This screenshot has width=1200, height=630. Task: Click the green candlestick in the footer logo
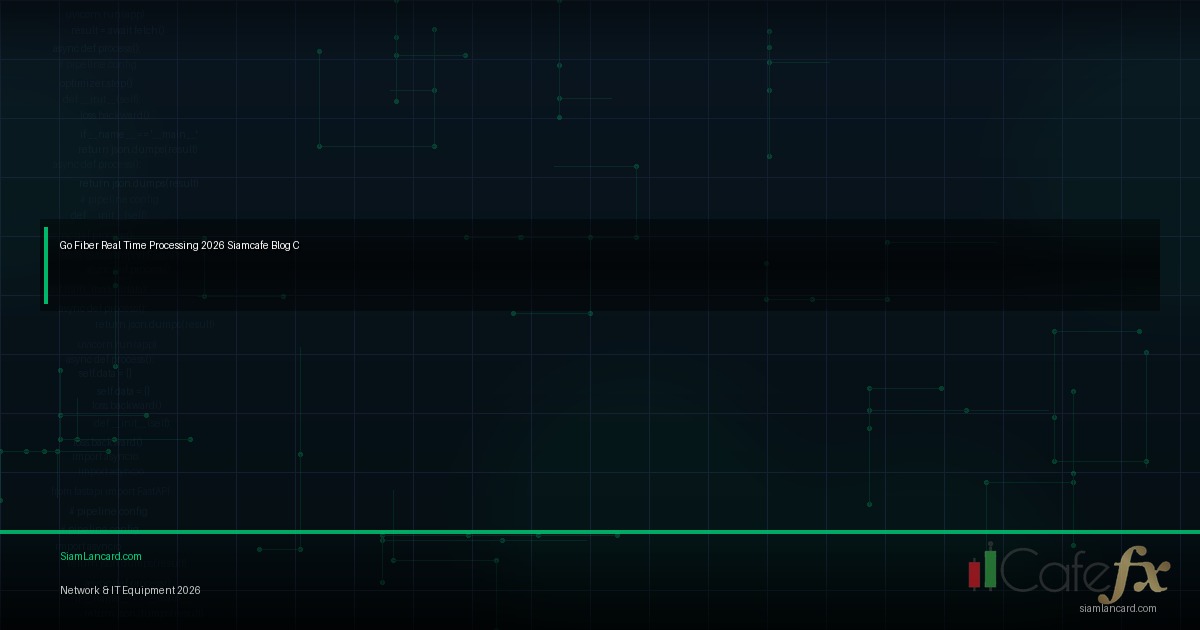click(990, 570)
